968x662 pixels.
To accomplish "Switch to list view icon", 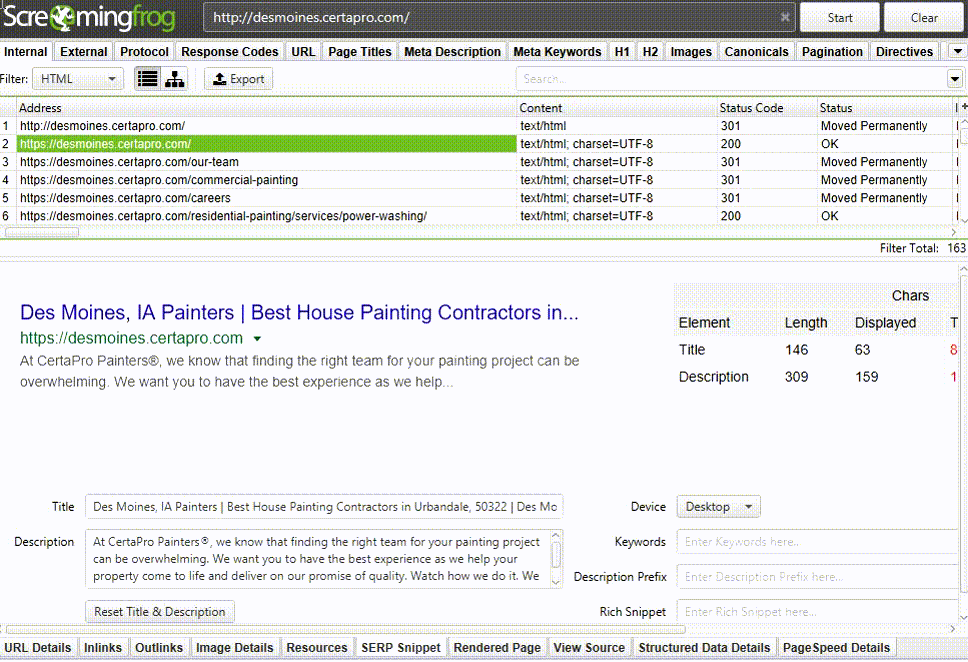I will tap(148, 79).
